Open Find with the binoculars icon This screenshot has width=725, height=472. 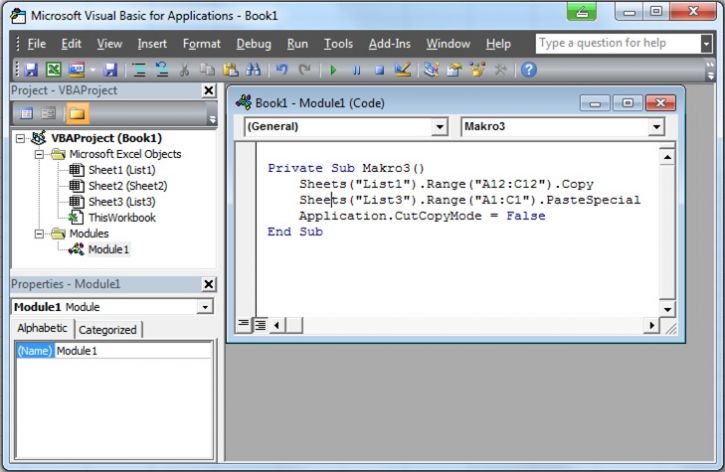[253, 70]
